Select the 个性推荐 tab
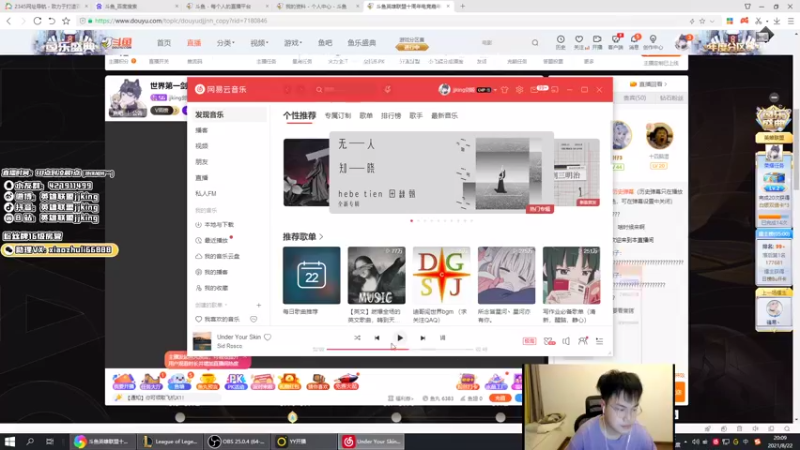Viewport: 800px width, 450px height. click(x=299, y=116)
